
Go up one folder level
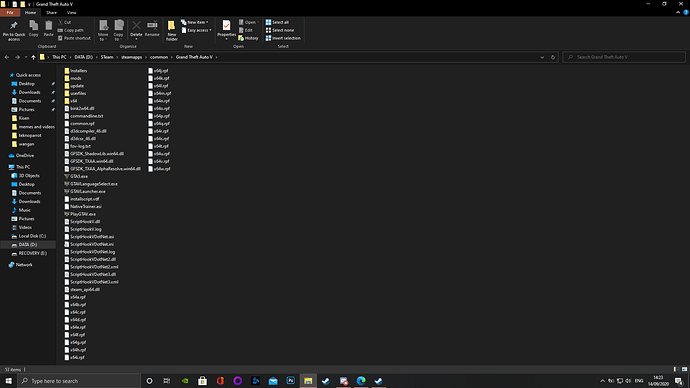33,57
